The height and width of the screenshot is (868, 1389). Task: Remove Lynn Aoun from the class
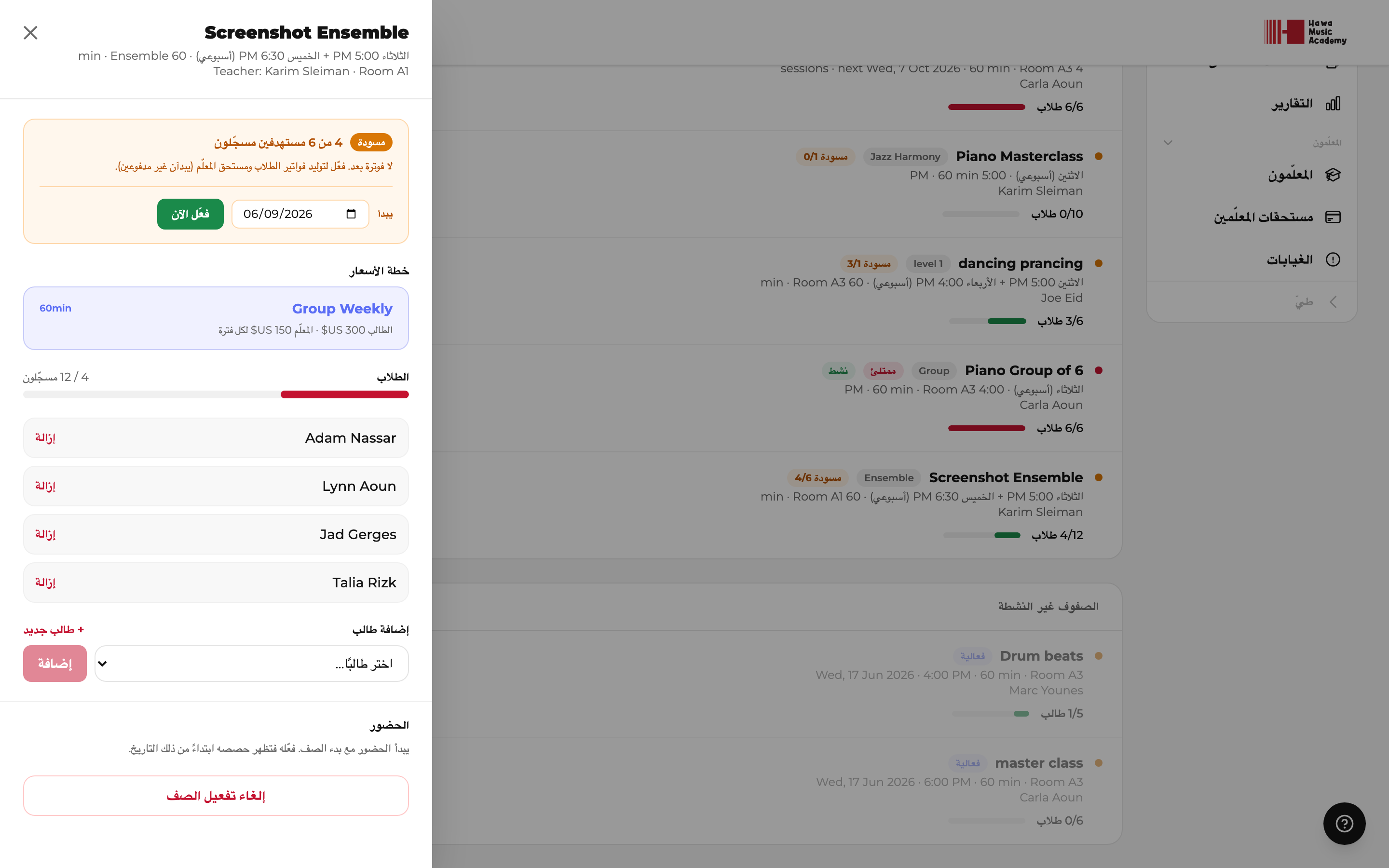point(45,486)
